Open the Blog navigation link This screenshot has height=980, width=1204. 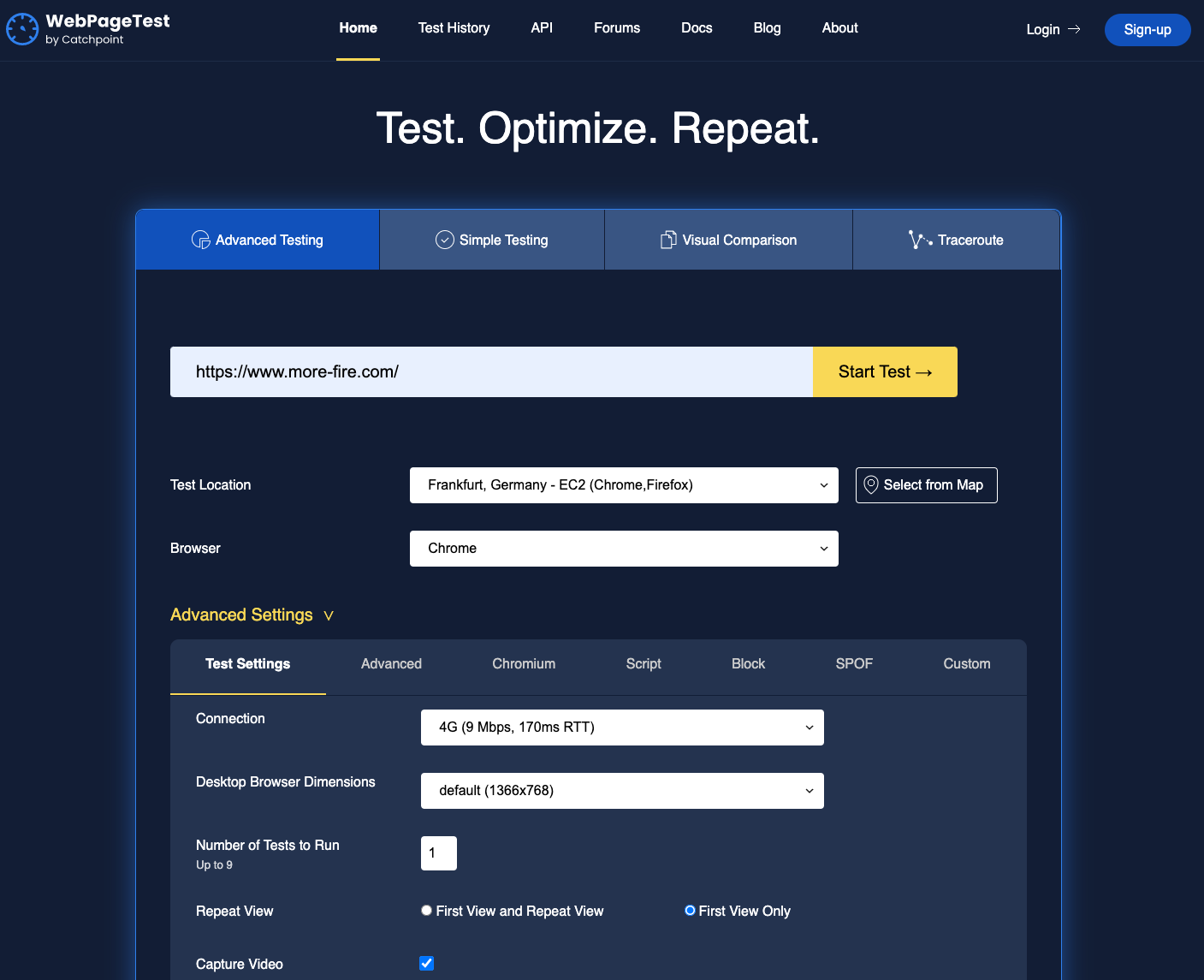pyautogui.click(x=767, y=28)
